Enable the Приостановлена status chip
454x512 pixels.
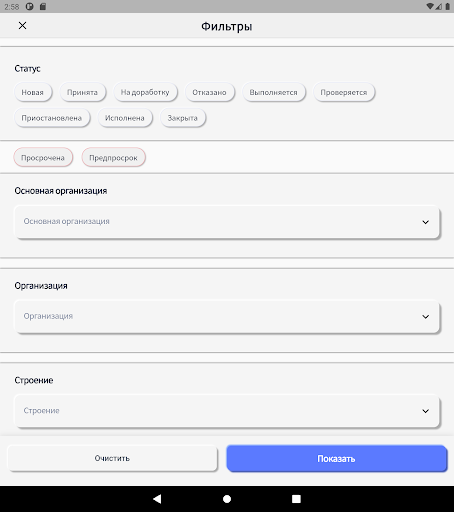pyautogui.click(x=52, y=118)
